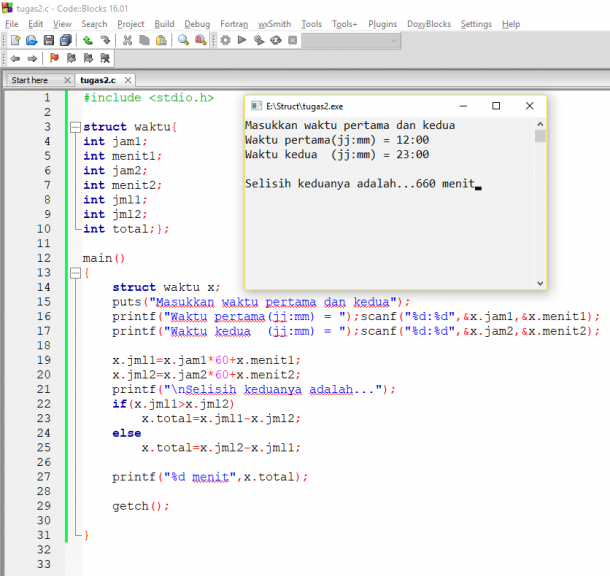Click line number 12 in the margin
This screenshot has width=610, height=576.
coord(44,258)
